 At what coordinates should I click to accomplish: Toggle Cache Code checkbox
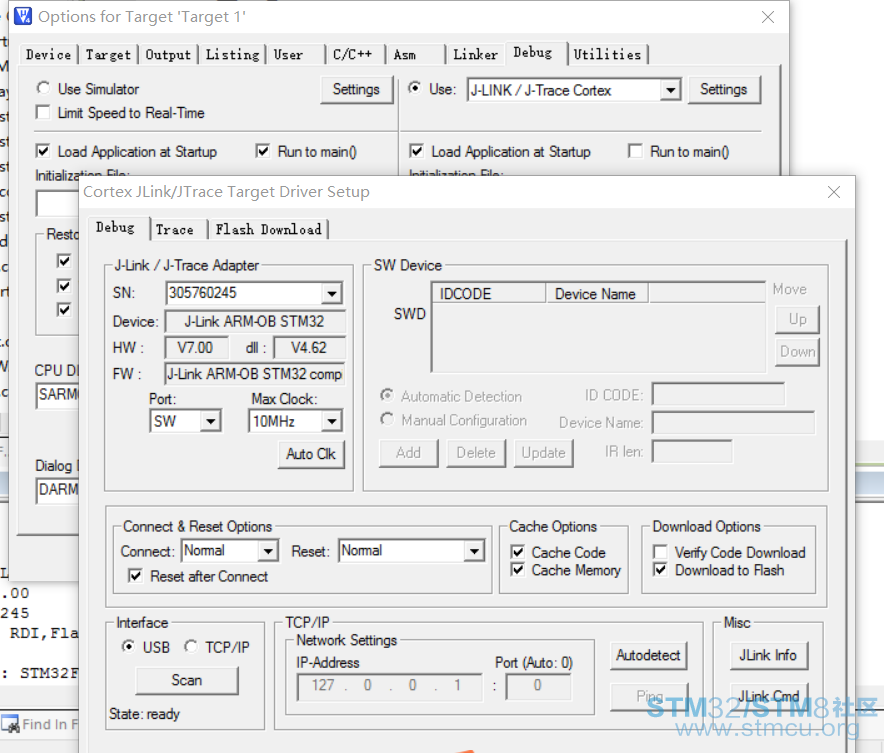pyautogui.click(x=518, y=552)
